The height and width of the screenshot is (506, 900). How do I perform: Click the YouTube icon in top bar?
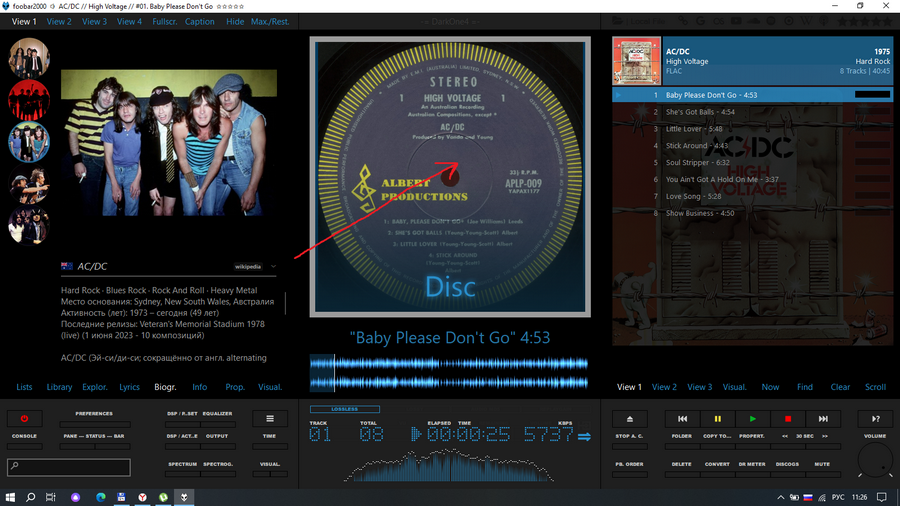pos(736,21)
